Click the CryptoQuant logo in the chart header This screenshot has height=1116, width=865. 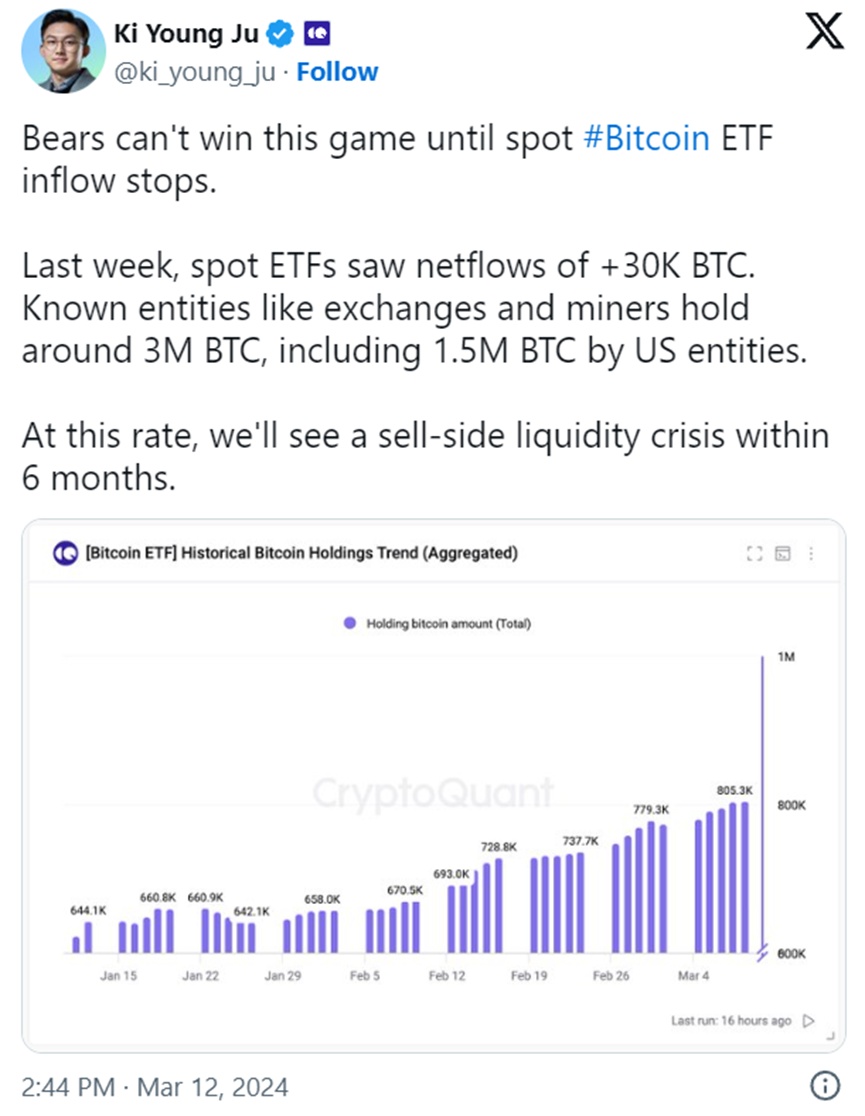coord(65,553)
